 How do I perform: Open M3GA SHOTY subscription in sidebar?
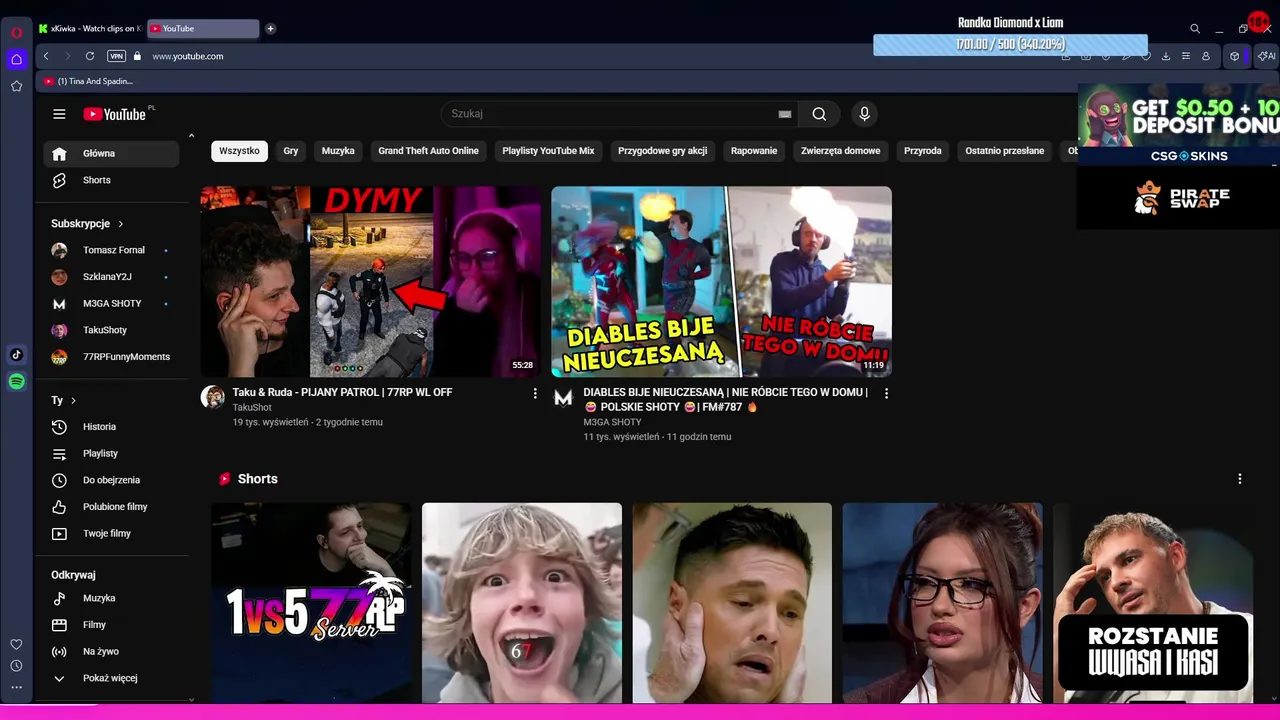click(111, 303)
